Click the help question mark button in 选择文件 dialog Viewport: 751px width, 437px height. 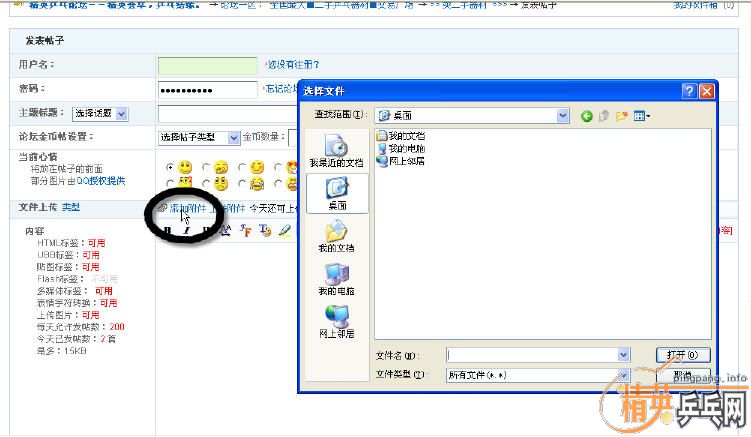[689, 91]
